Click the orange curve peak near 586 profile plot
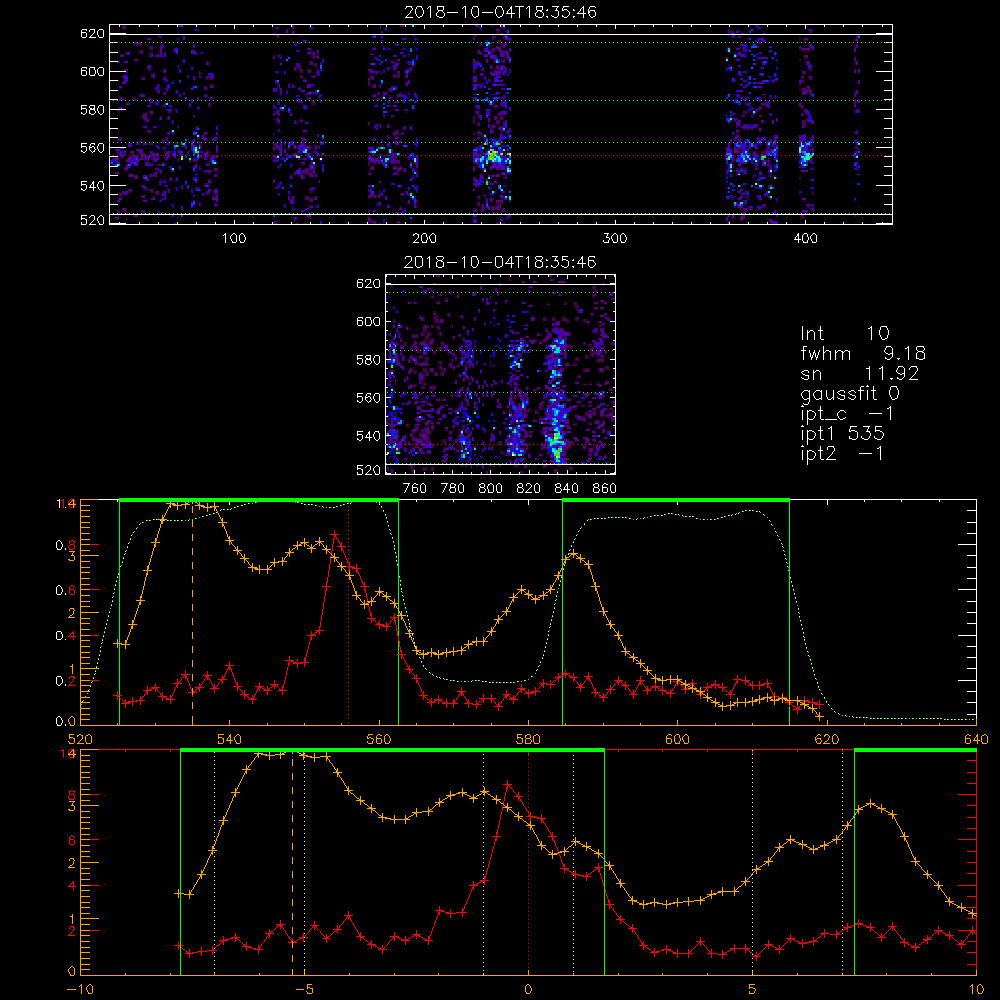1000x1000 pixels. 574,554
